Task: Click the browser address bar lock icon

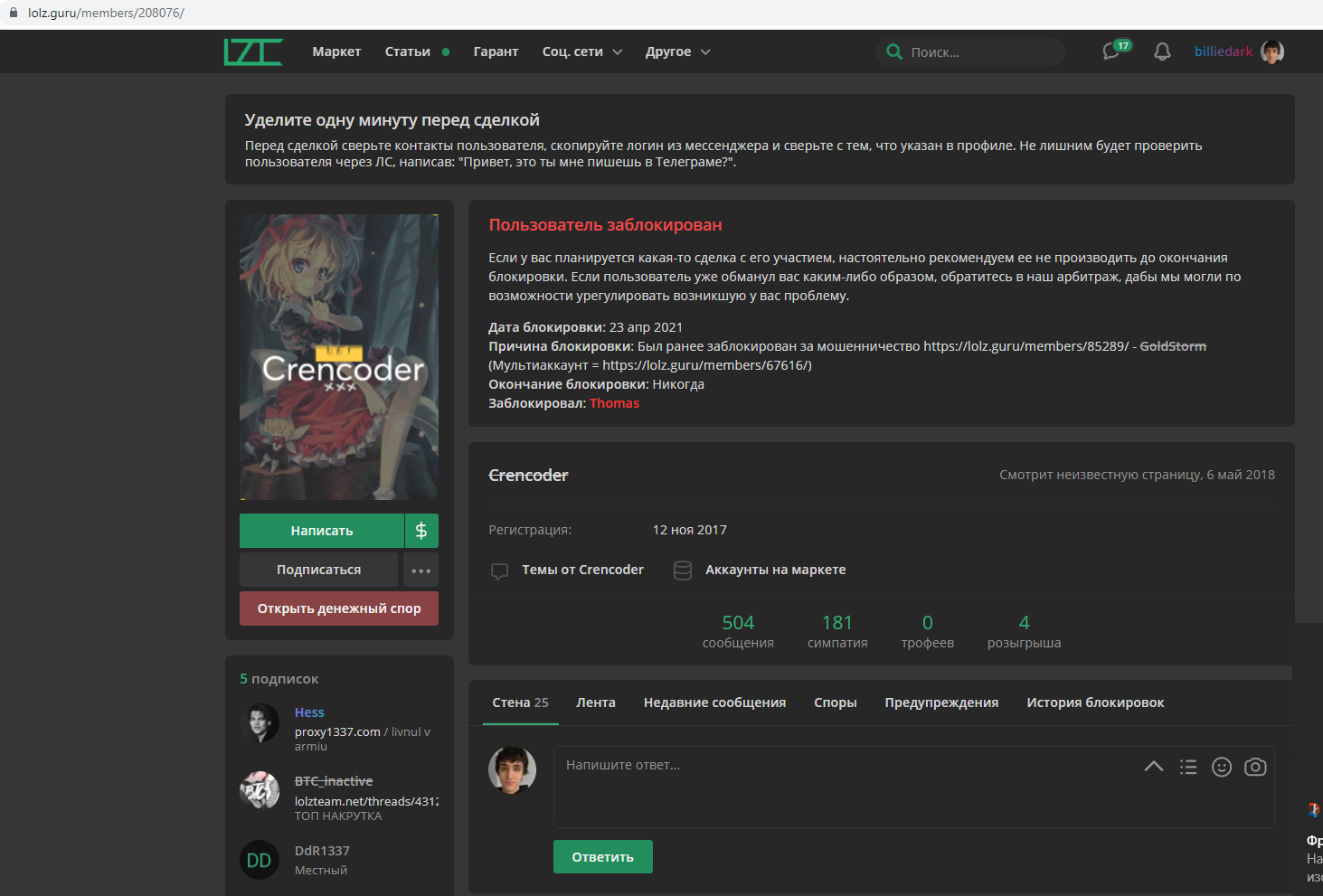Action: tap(14, 13)
